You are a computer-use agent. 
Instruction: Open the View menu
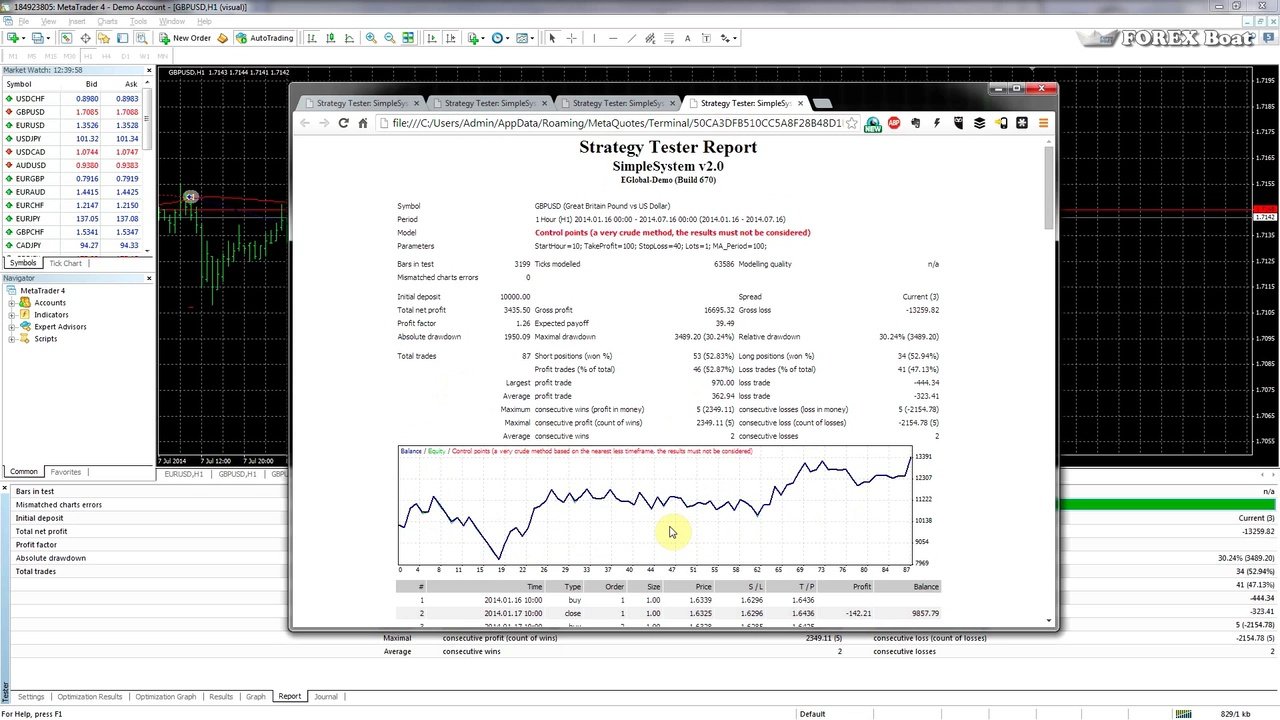click(x=49, y=21)
